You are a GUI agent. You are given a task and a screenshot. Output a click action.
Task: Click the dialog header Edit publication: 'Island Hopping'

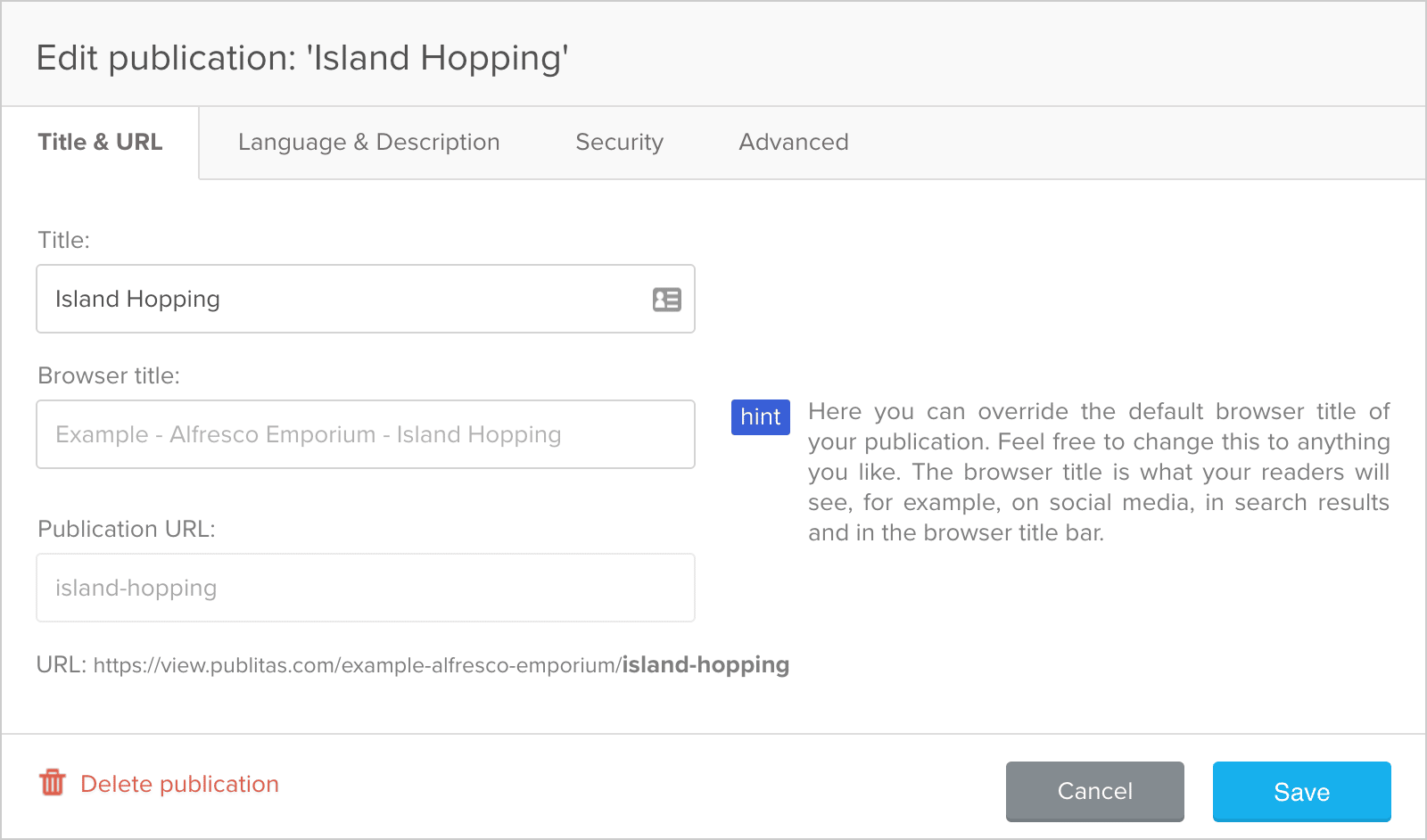[301, 58]
